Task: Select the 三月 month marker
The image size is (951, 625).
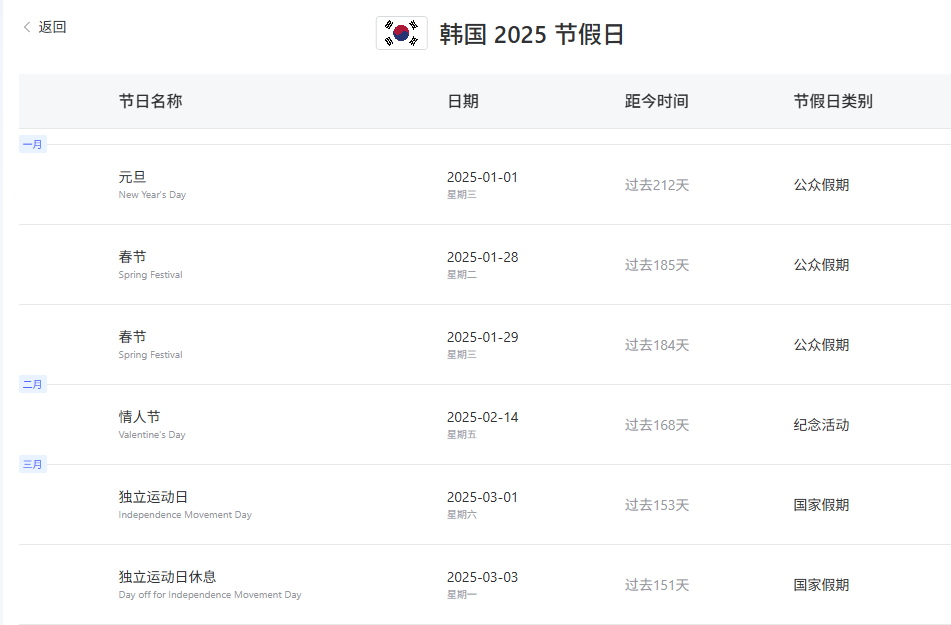Action: point(33,465)
